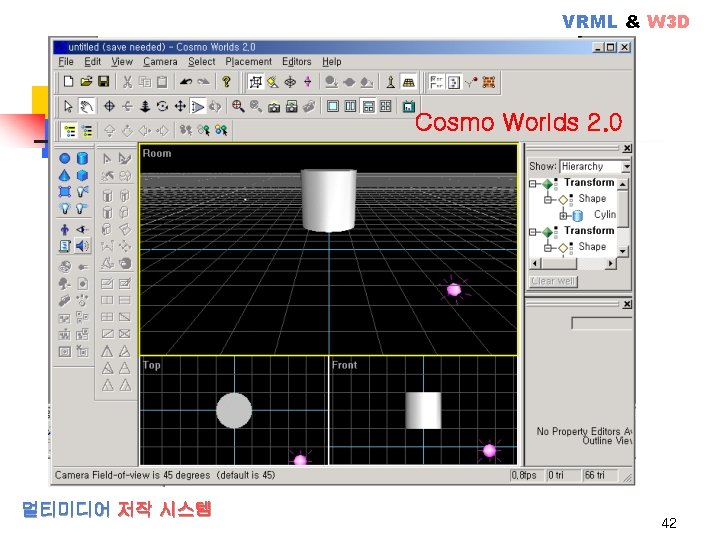Click the spotlight icon beside the blue square

[x=83, y=191]
